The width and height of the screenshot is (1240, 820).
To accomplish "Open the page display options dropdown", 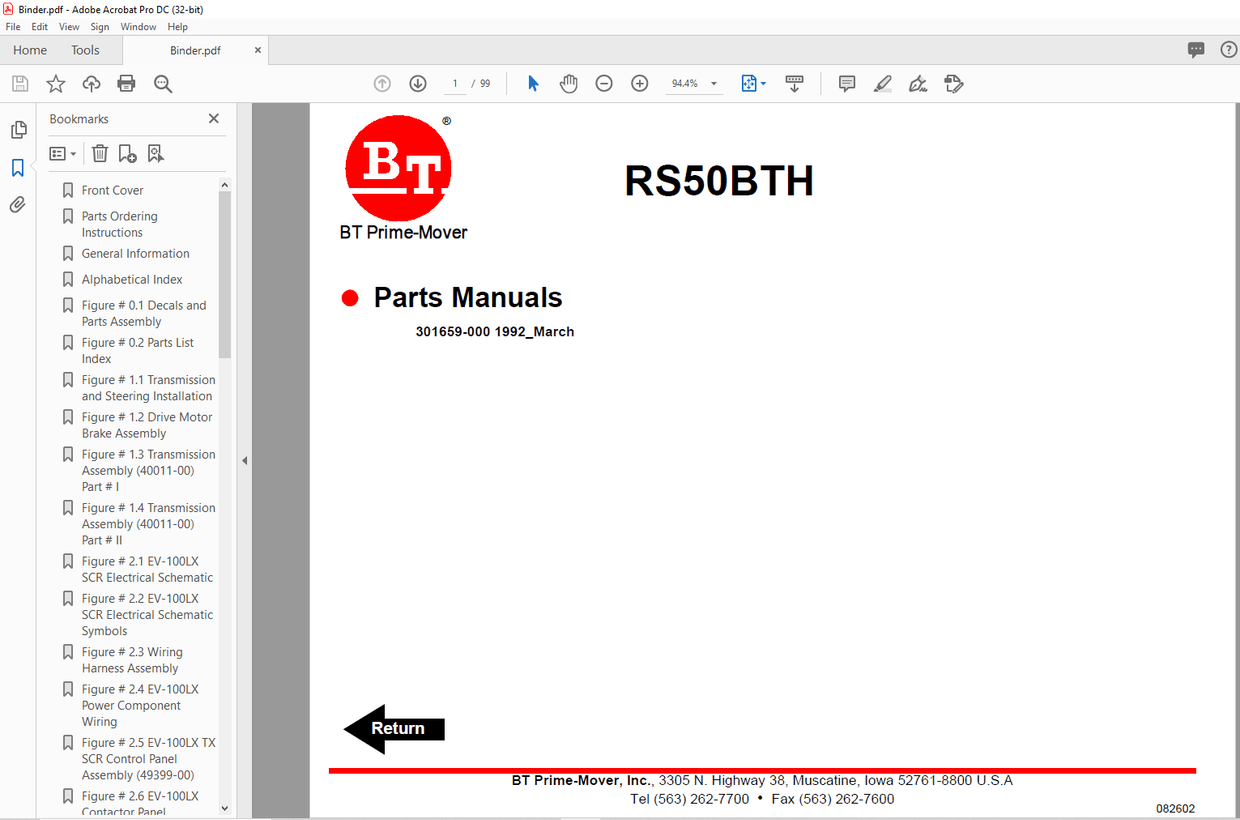I will 753,83.
